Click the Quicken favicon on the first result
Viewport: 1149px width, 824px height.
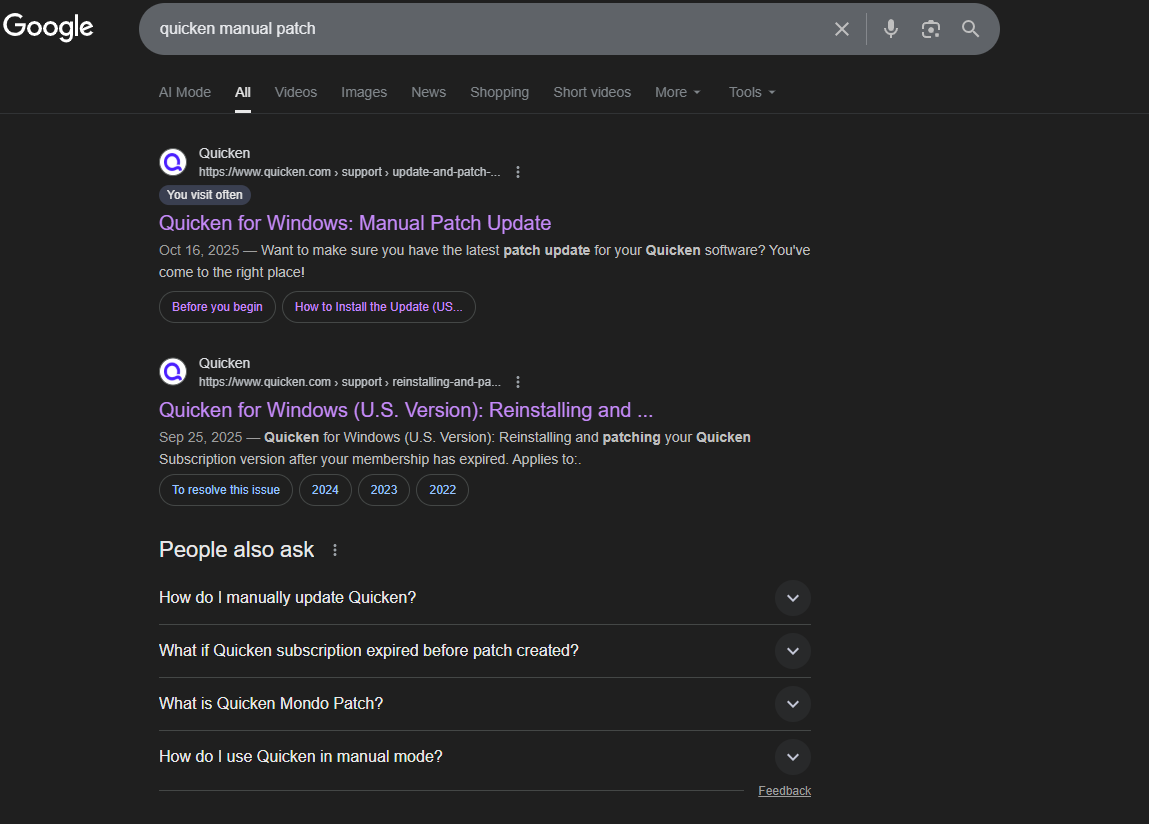click(172, 161)
